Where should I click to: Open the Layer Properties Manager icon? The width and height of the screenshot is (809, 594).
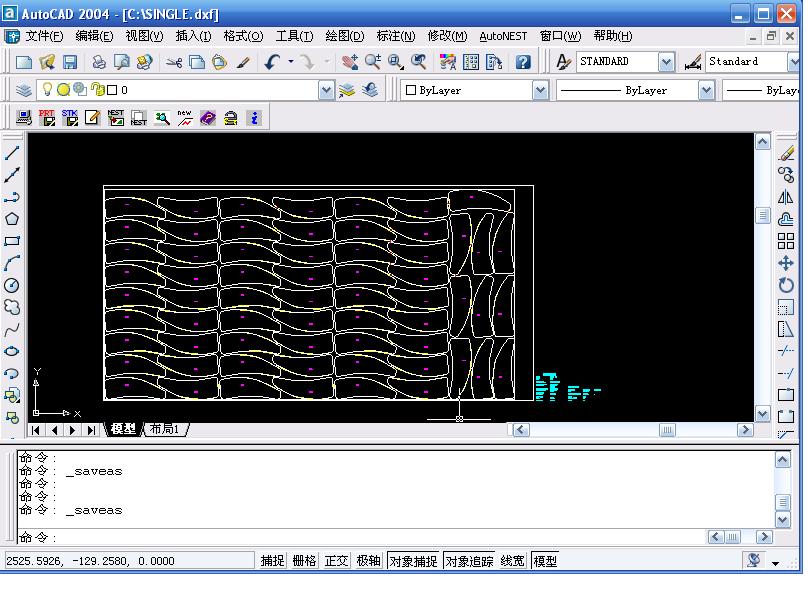[24, 90]
